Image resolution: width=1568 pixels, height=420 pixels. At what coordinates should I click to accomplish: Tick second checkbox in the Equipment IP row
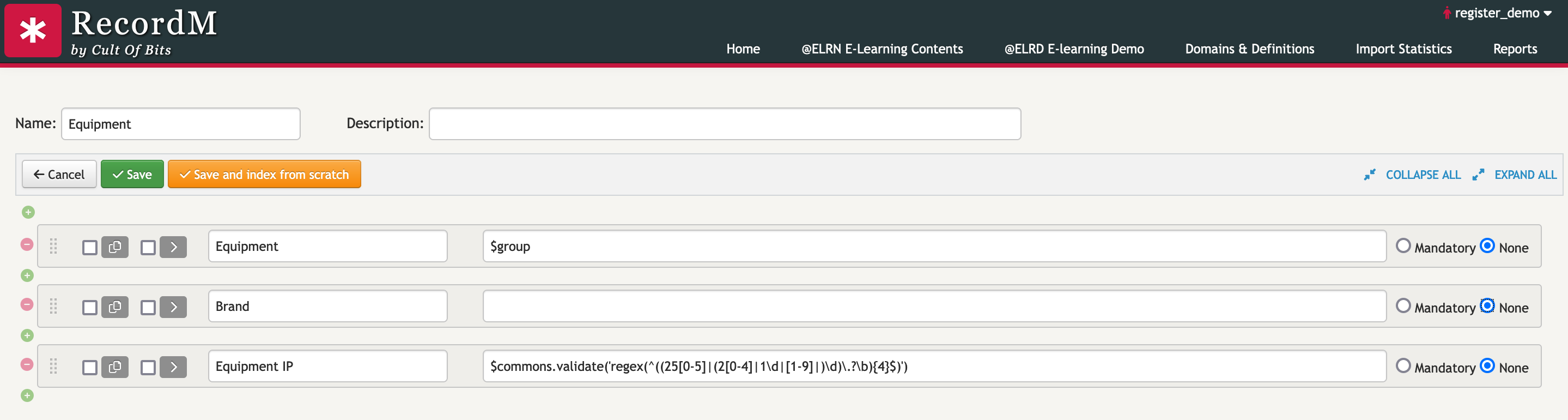tap(148, 367)
